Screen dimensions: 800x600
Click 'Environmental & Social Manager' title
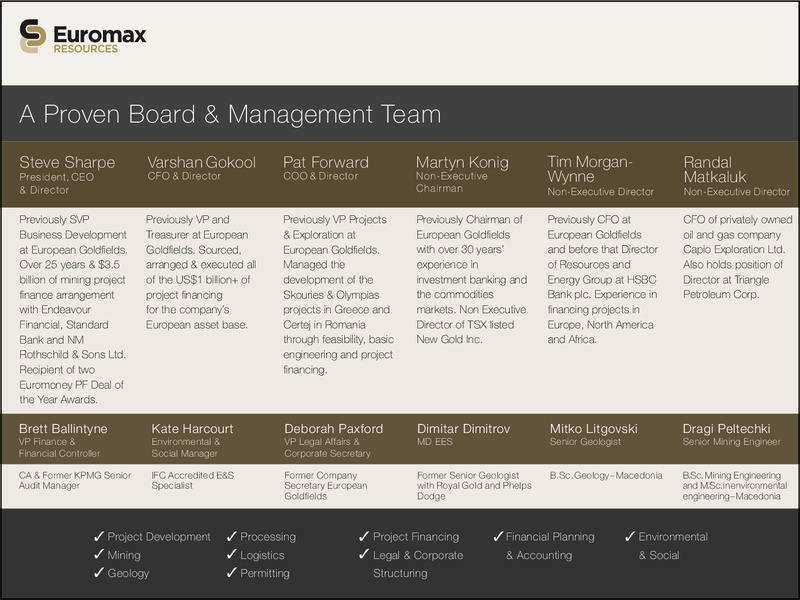[x=186, y=447]
